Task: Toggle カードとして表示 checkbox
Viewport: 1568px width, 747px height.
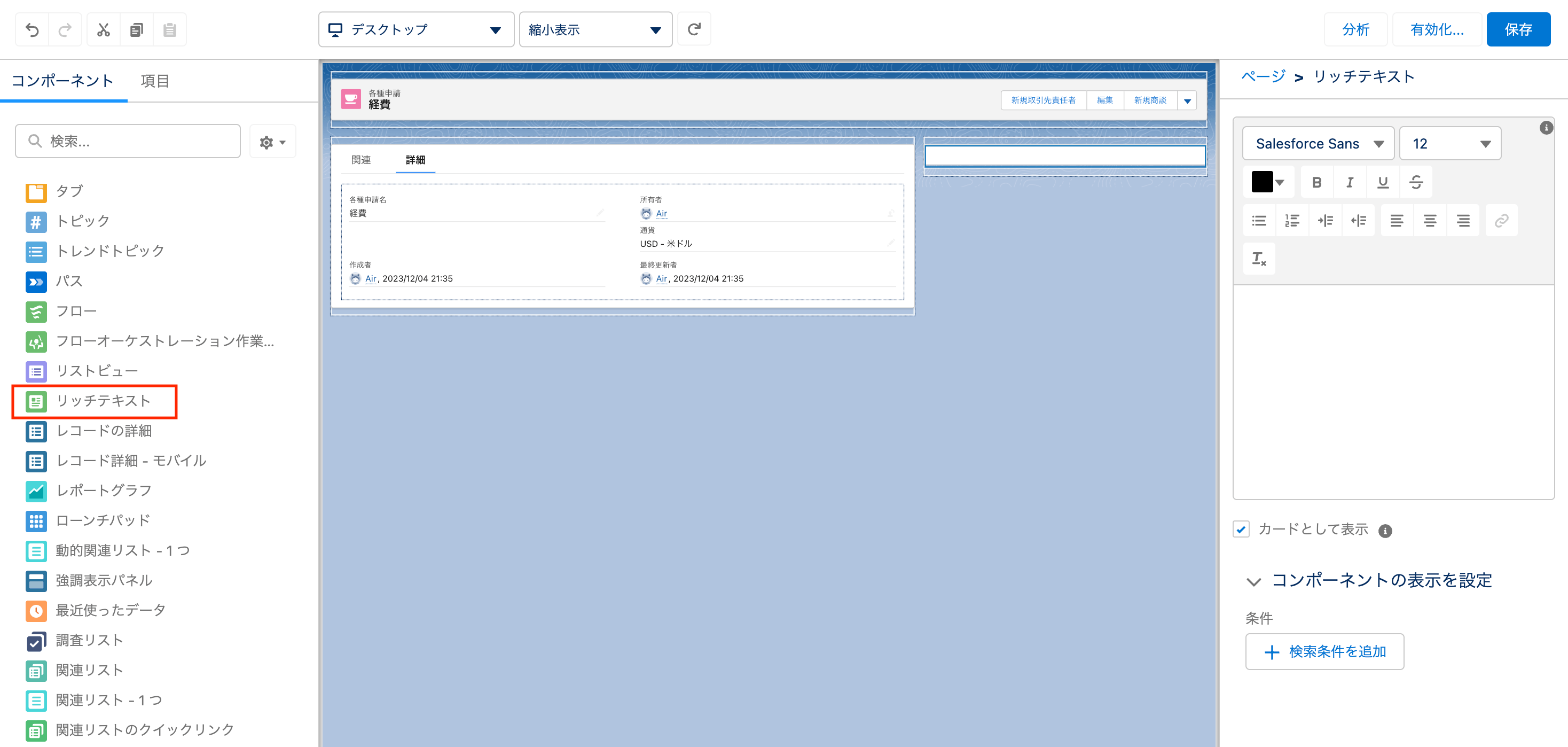Action: click(x=1241, y=529)
